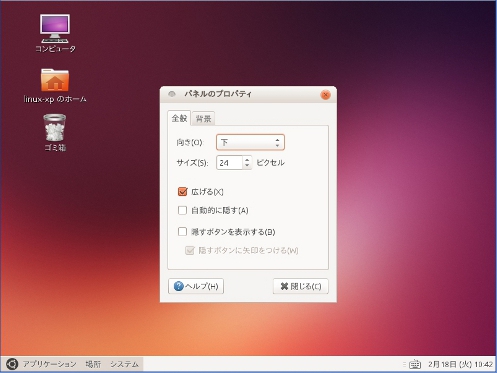This screenshot has height=373, width=497.
Task: Enable 隠すボタンを表示する(B) checkbox
Action: [182, 232]
